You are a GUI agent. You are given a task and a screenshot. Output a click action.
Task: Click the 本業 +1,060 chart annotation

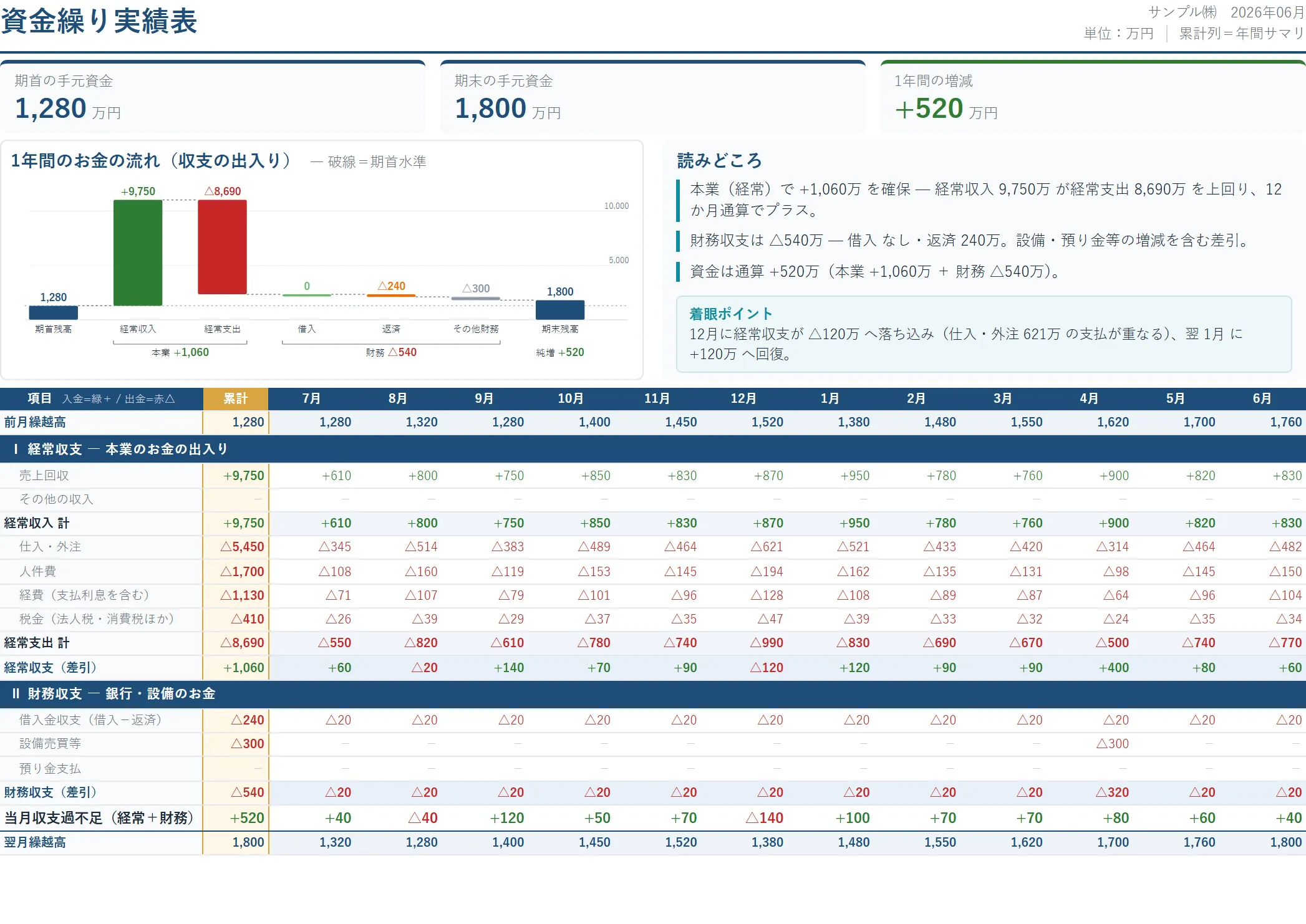click(180, 352)
